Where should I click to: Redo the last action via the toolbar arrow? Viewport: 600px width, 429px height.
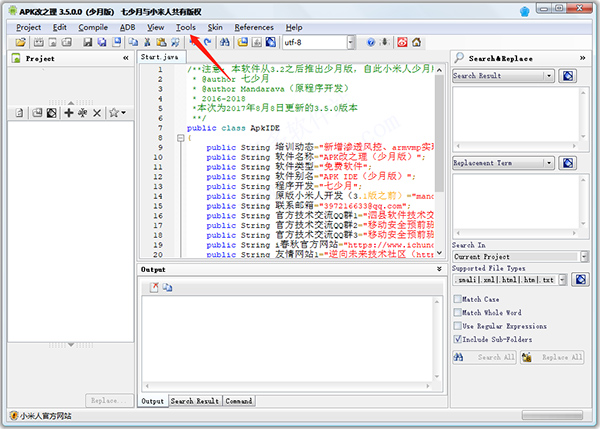pyautogui.click(x=207, y=42)
